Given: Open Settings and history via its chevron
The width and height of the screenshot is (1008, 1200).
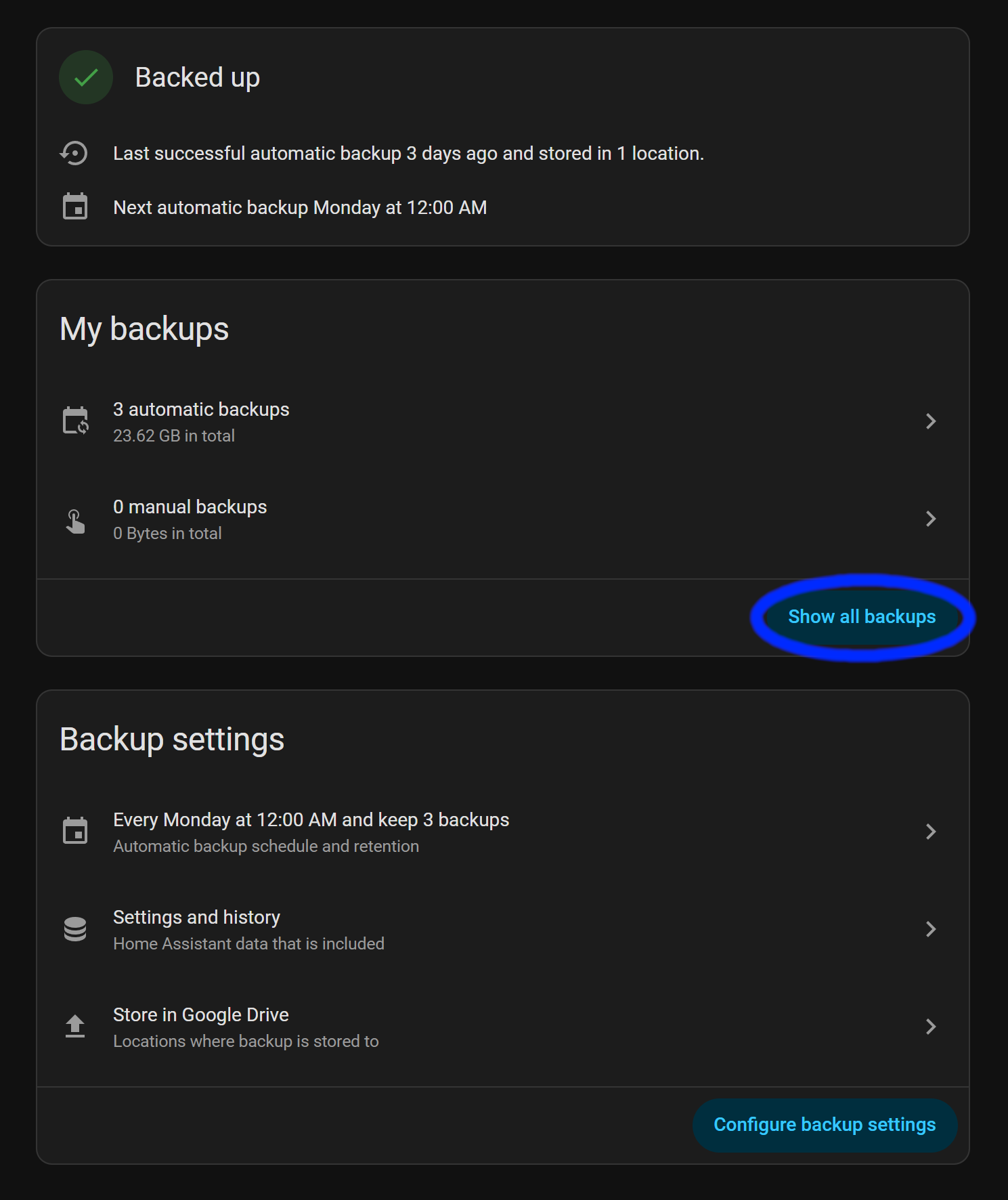Looking at the screenshot, I should click(931, 929).
